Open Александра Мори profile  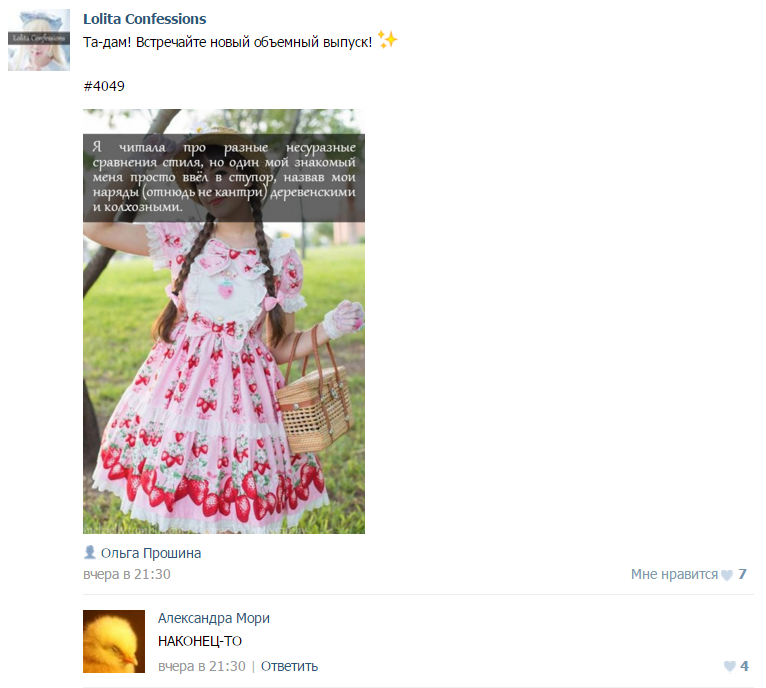pyautogui.click(x=214, y=618)
